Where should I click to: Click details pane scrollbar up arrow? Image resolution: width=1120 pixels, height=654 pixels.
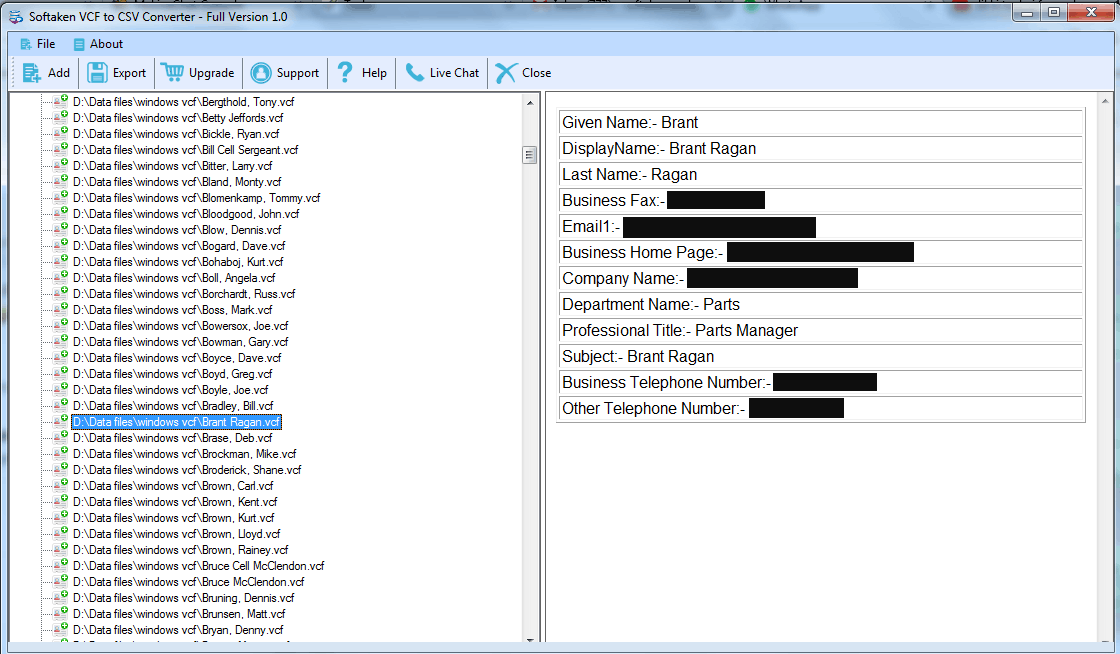click(x=1104, y=102)
